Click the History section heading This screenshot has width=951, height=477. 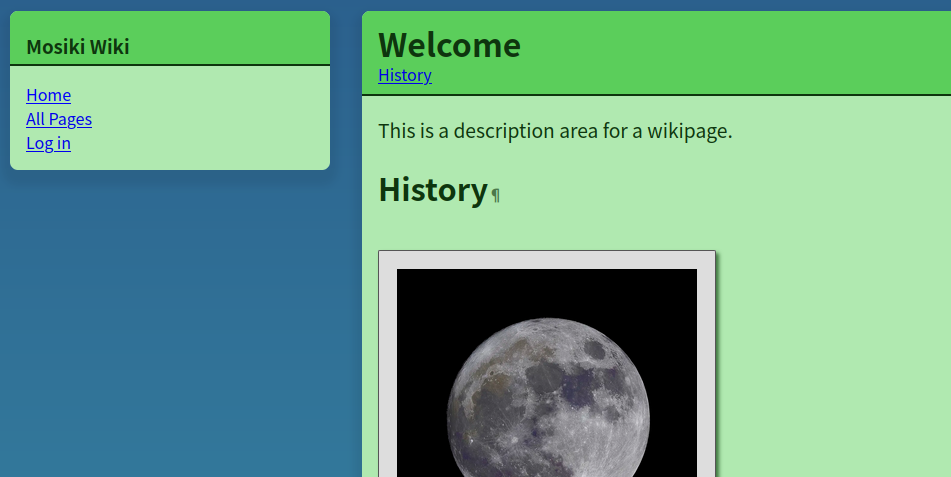pyautogui.click(x=433, y=190)
